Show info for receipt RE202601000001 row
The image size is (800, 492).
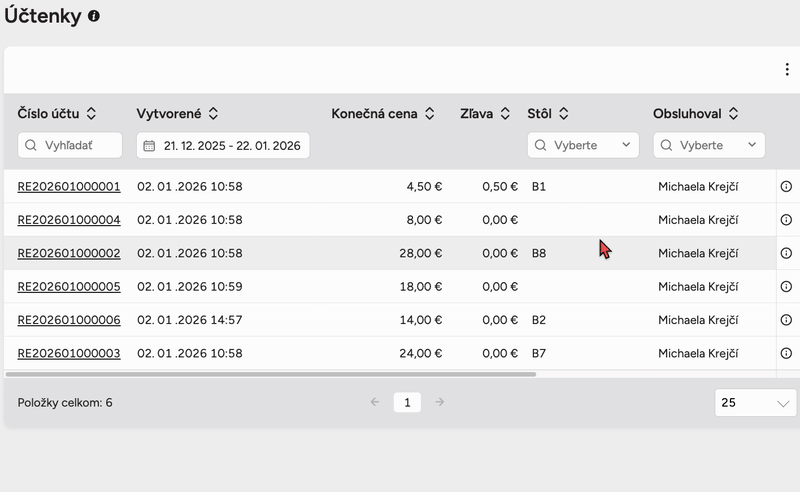(x=785, y=186)
